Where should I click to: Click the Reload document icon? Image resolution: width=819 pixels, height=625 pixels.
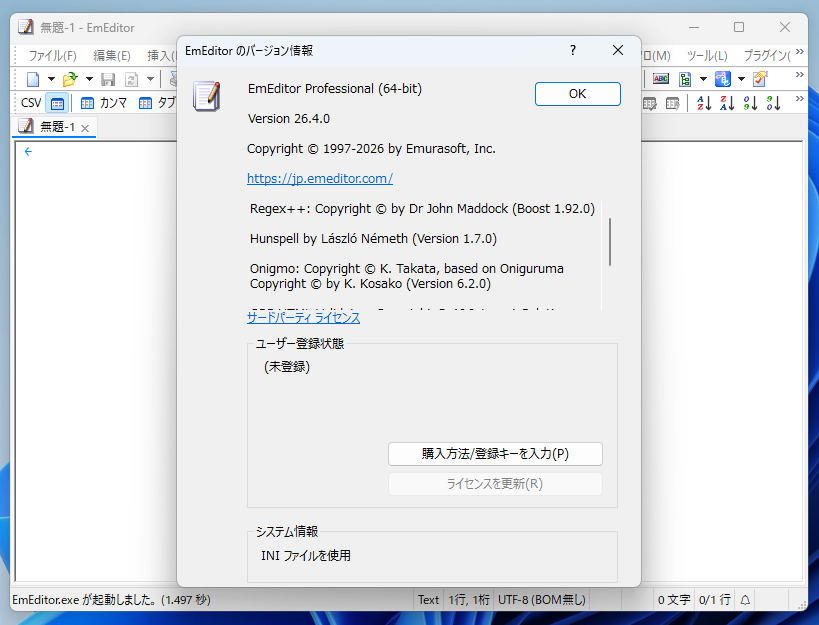[132, 79]
